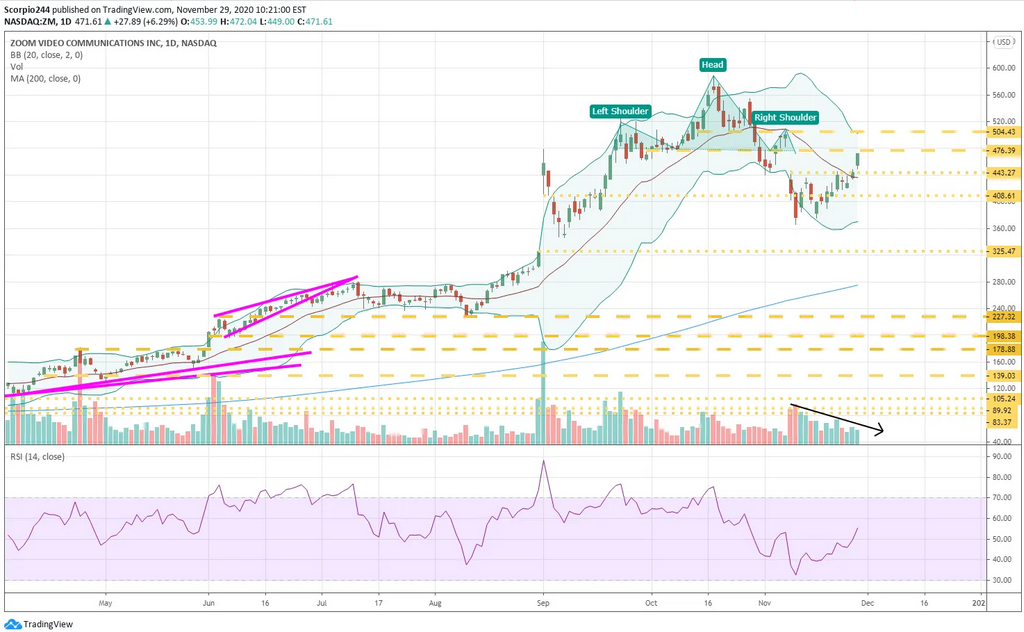Click the 70.00 RSI axis tick
The width and height of the screenshot is (1024, 632).
pyautogui.click(x=1002, y=498)
